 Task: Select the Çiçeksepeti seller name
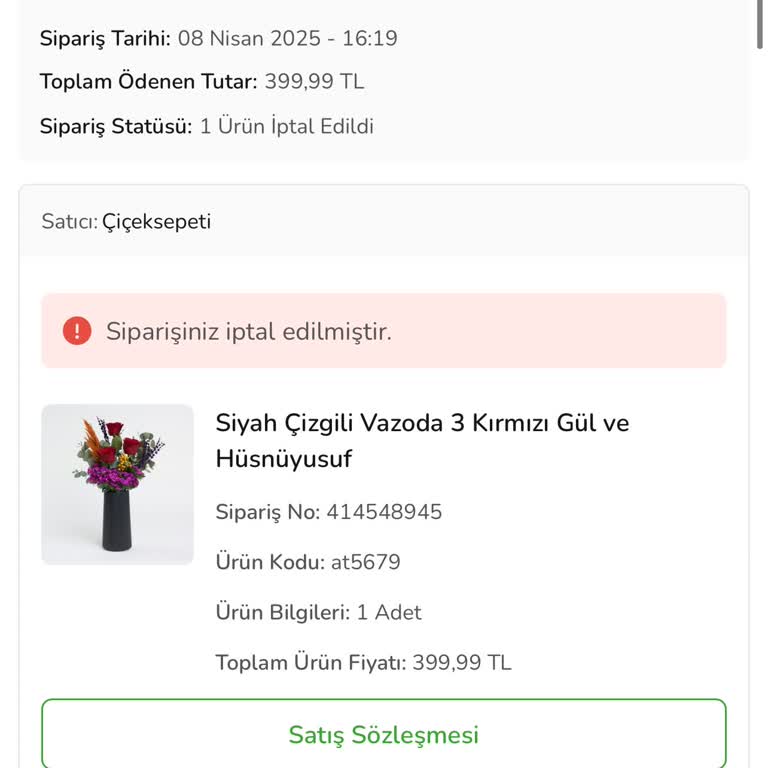tap(156, 222)
